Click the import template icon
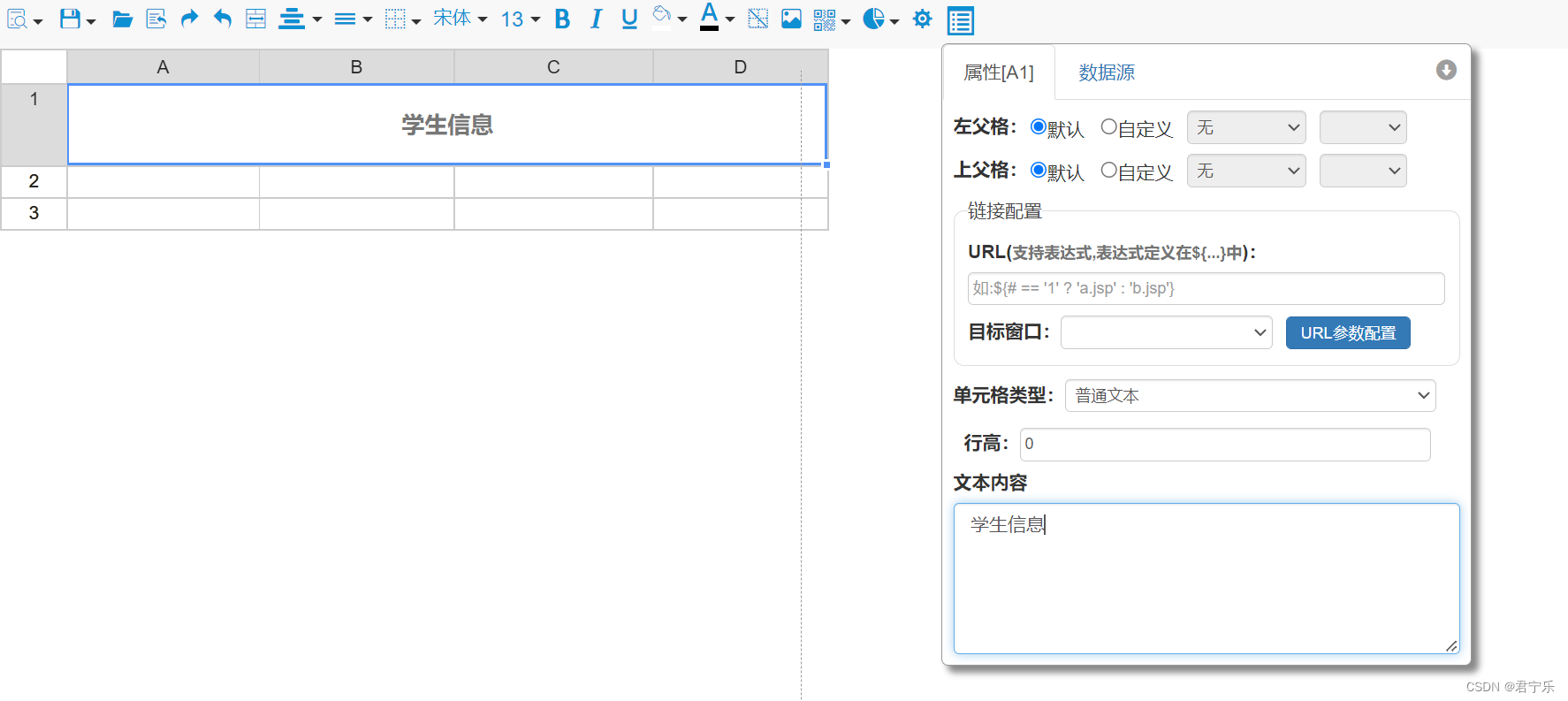Viewport: 1568px width, 701px height. [156, 19]
